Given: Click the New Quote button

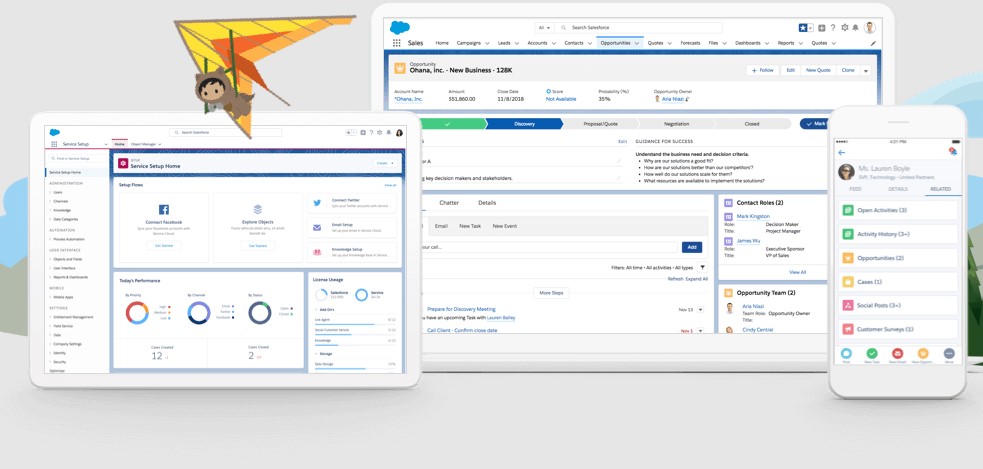Looking at the screenshot, I should (818, 70).
